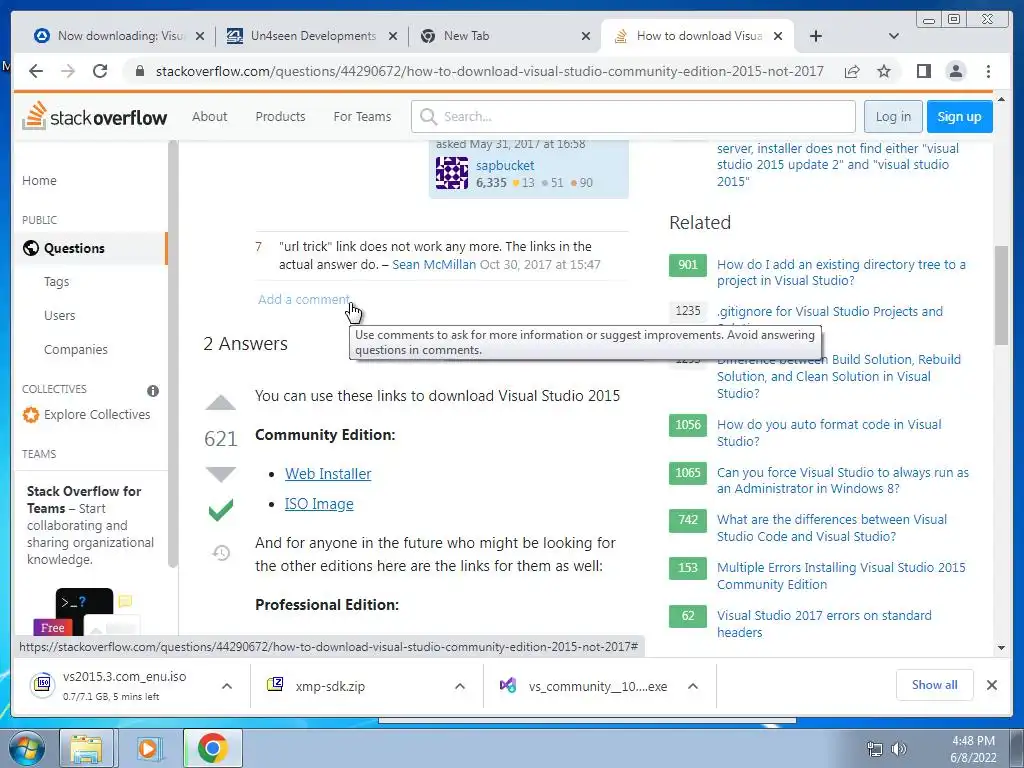Launch Windows Media Player from taskbar
Screen dimensions: 1024x768
(x=148, y=748)
